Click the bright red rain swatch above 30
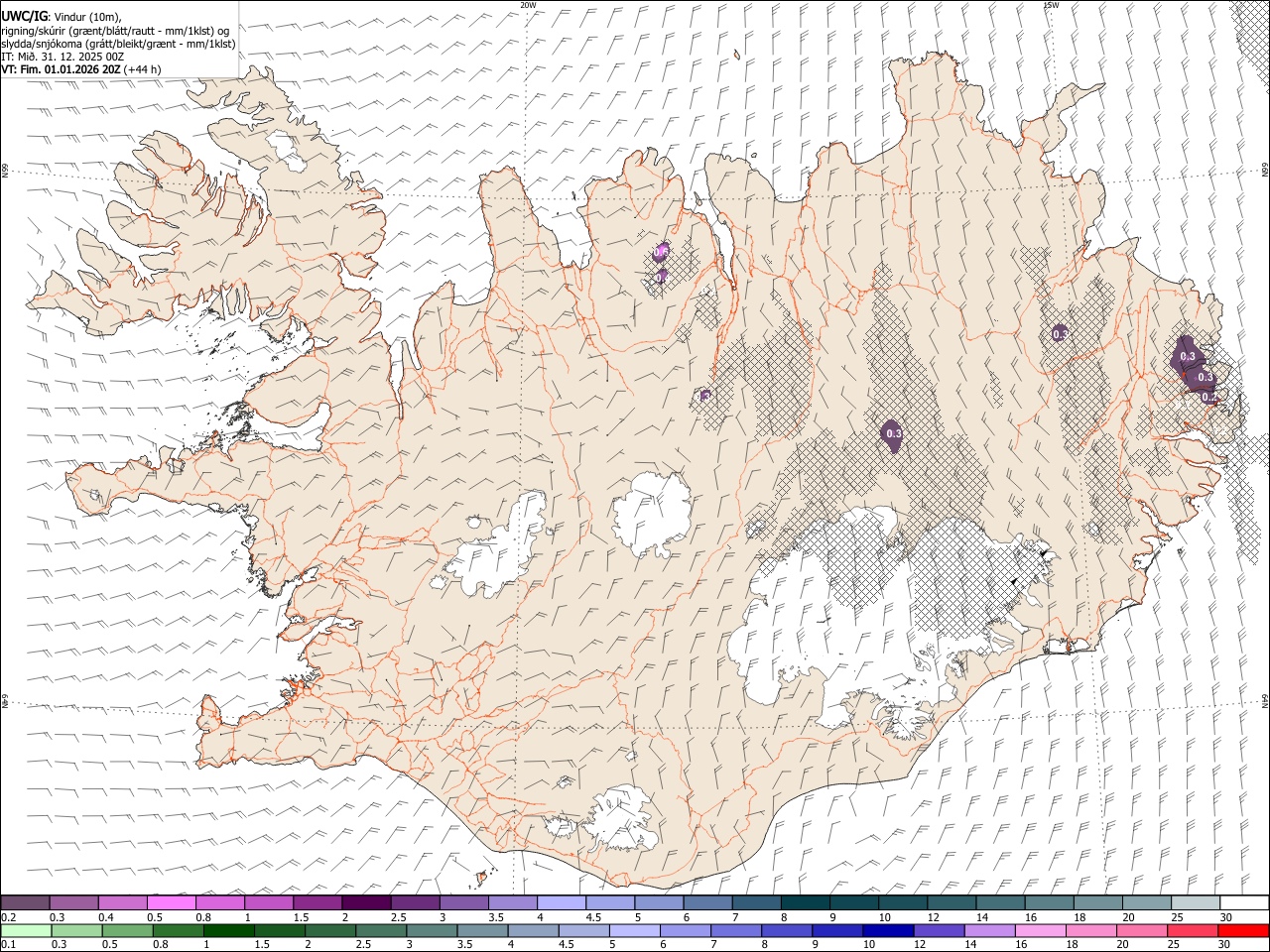Viewport: 1270px width, 952px height. (1243, 930)
